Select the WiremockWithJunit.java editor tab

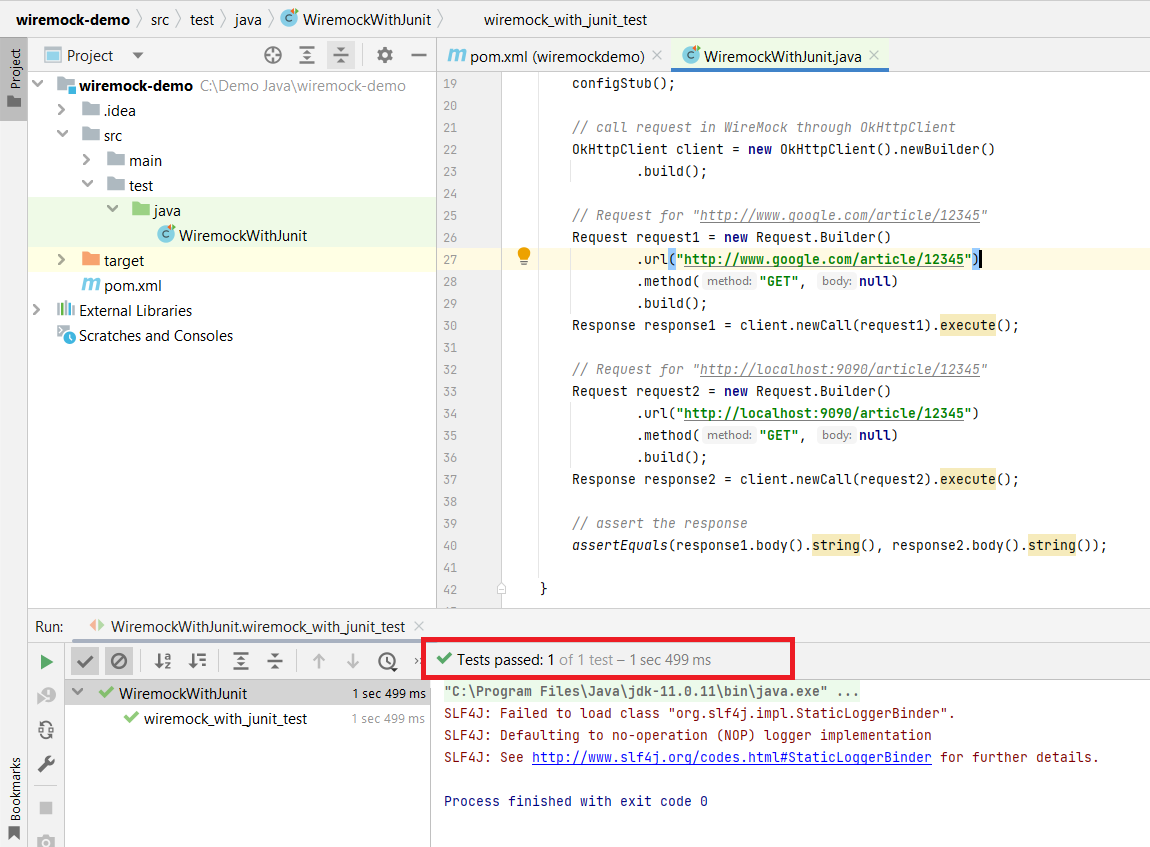pos(782,56)
